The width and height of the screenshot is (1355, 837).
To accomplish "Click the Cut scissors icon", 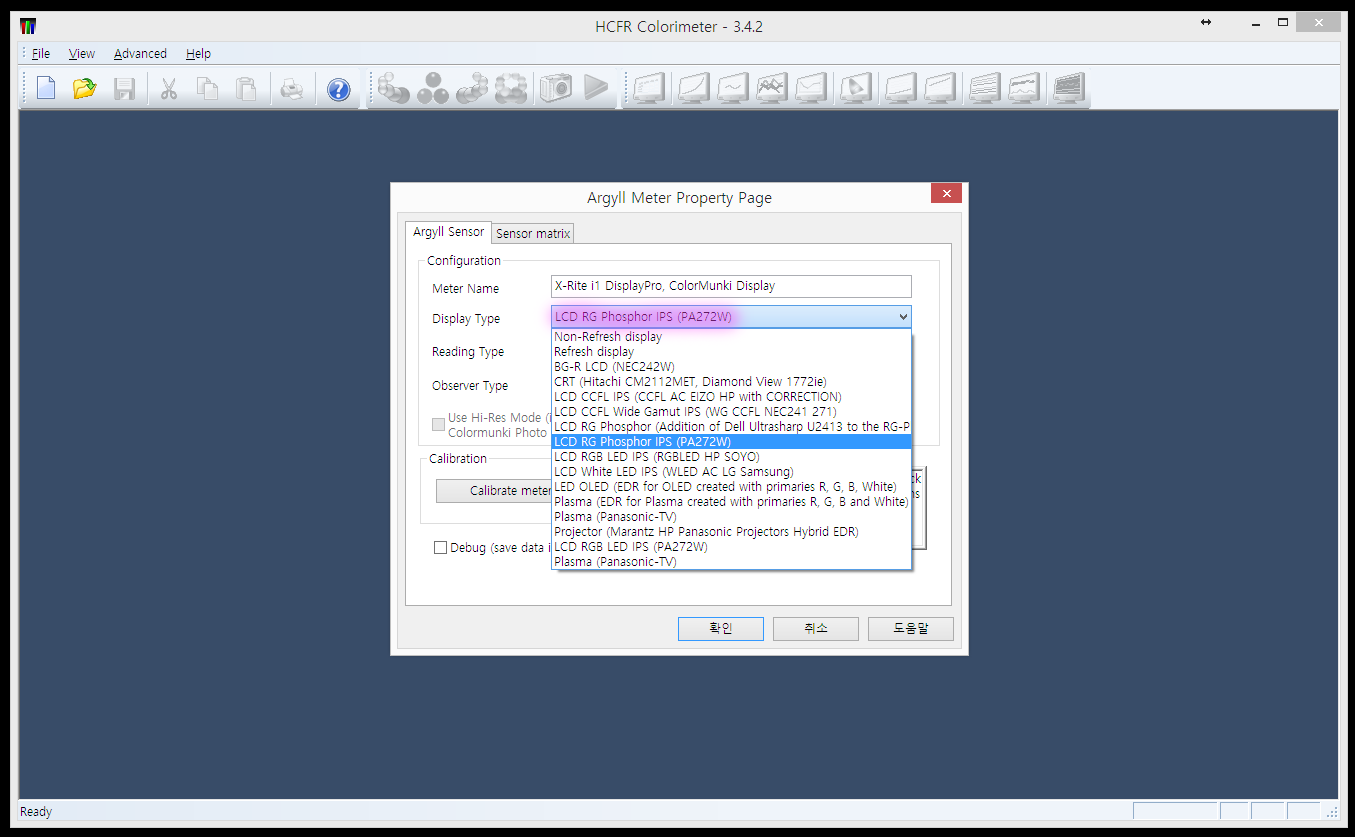I will pos(169,89).
